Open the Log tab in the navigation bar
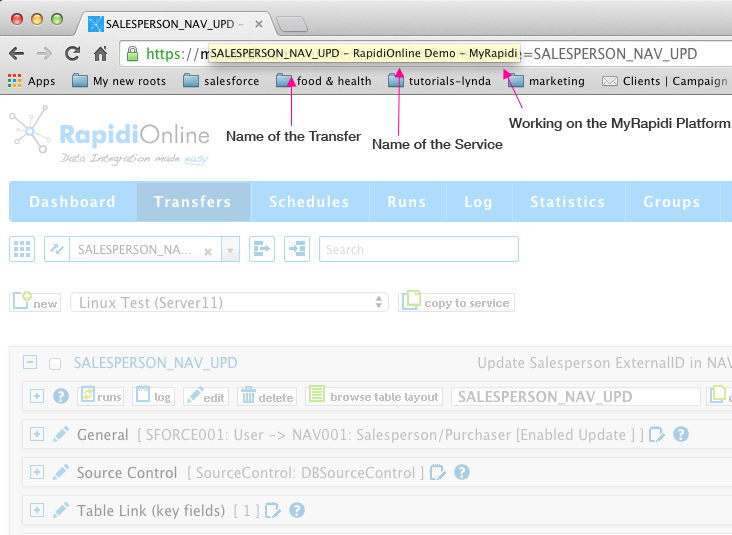 (479, 202)
